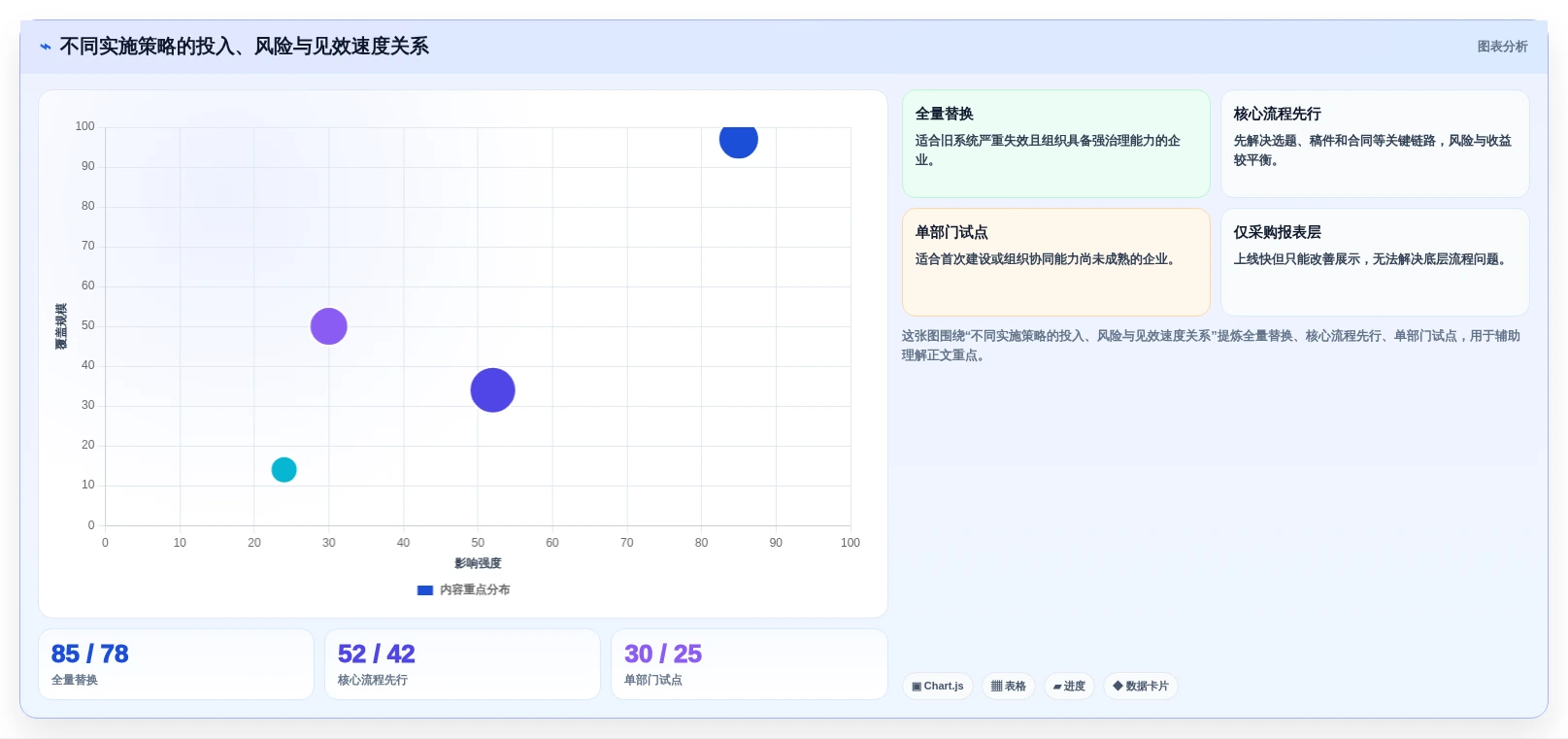1568x739 pixels.
Task: Open the 单部门试点 strategy card
Action: click(1056, 262)
